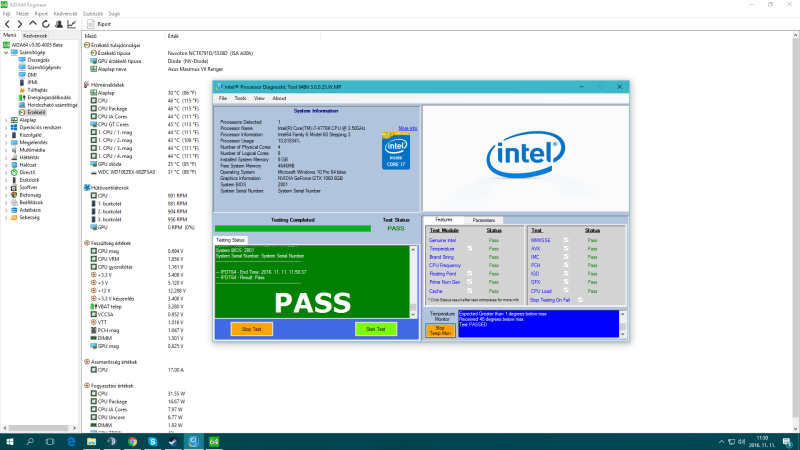Viewport: 800px width, 450px height.
Task: Open Energiagazdálkodás in the tree
Action: tap(49, 97)
